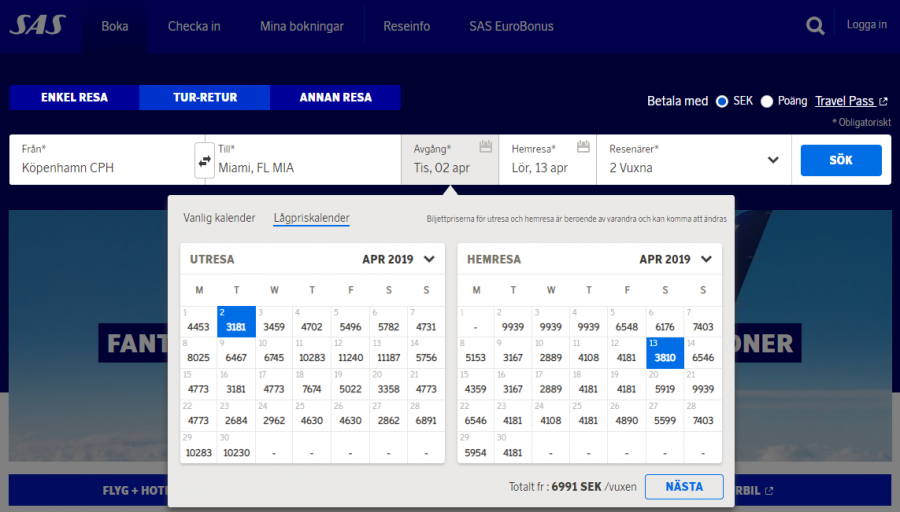Viewport: 900px width, 512px height.
Task: Select SEK payment radio button
Action: click(722, 101)
